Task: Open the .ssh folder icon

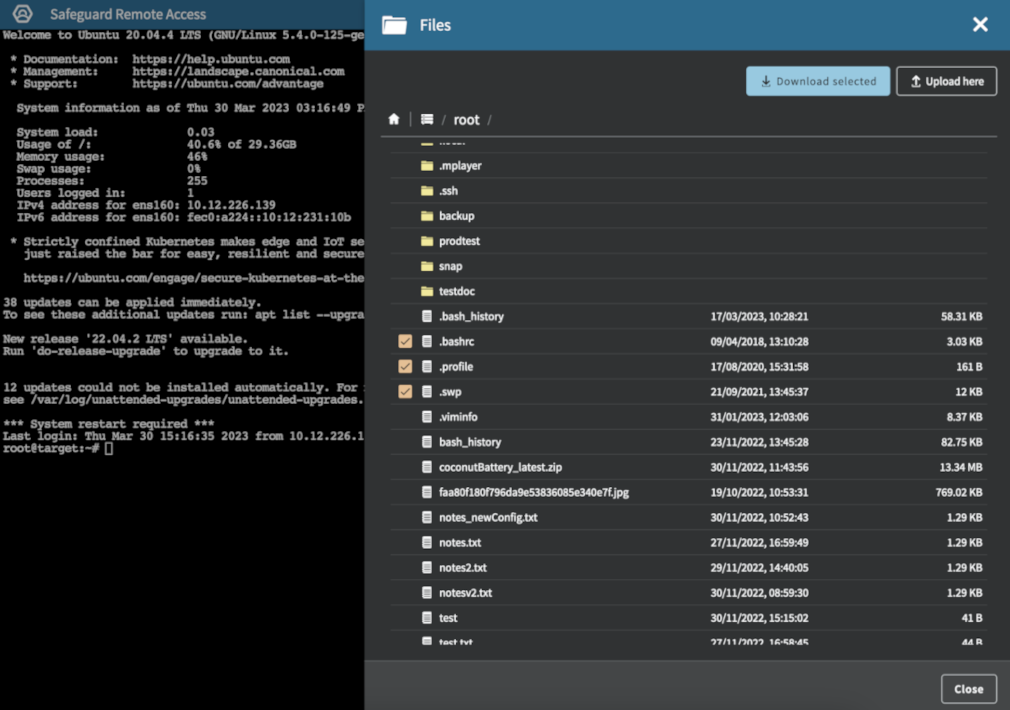Action: [x=426, y=191]
